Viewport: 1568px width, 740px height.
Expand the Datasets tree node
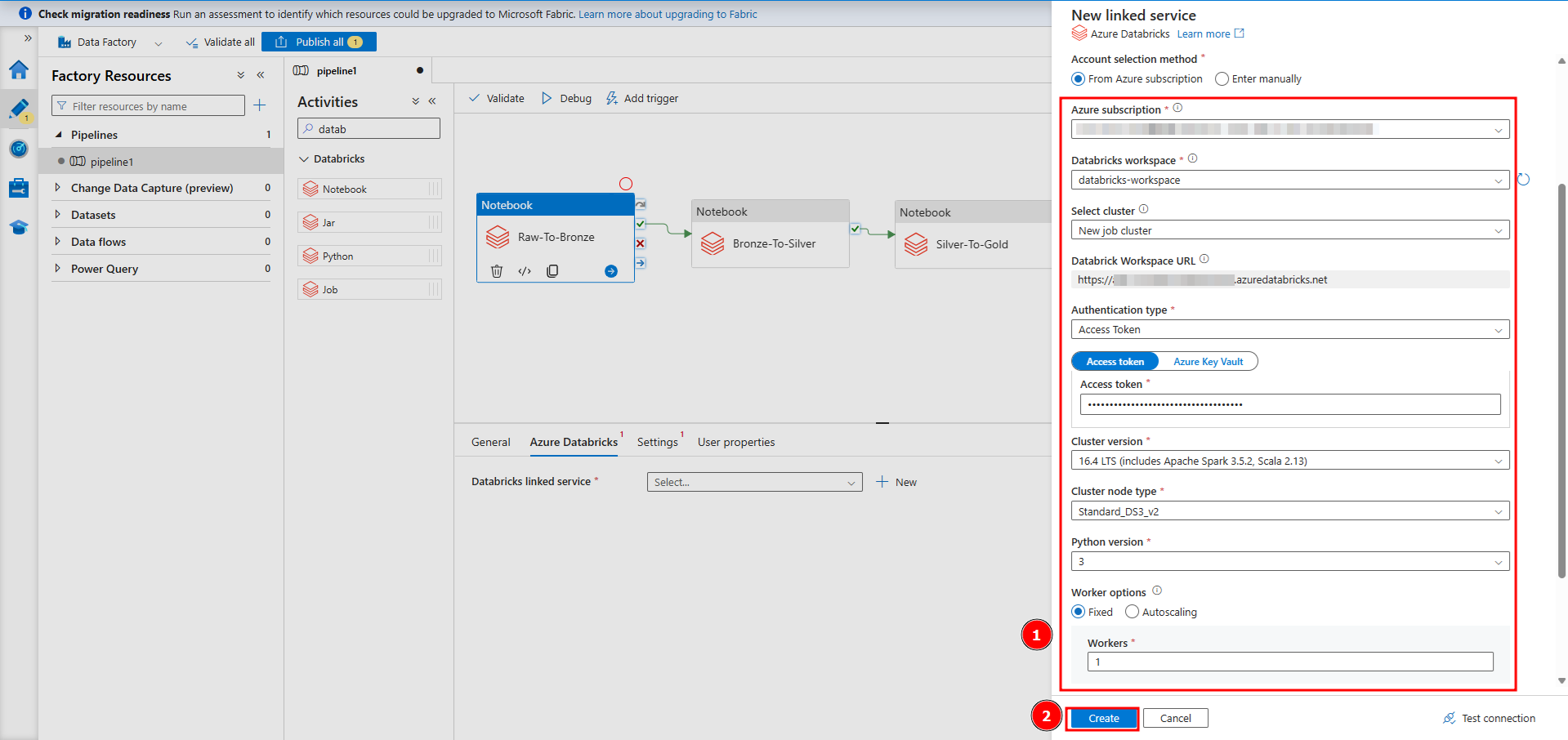click(x=57, y=215)
